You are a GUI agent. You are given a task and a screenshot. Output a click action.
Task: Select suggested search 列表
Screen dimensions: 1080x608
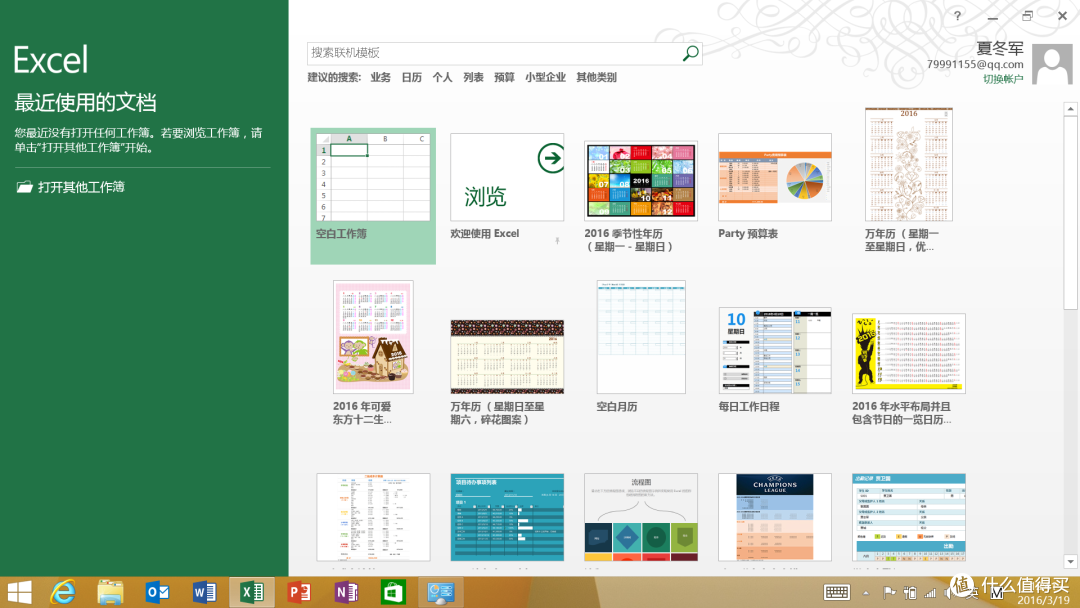473,77
